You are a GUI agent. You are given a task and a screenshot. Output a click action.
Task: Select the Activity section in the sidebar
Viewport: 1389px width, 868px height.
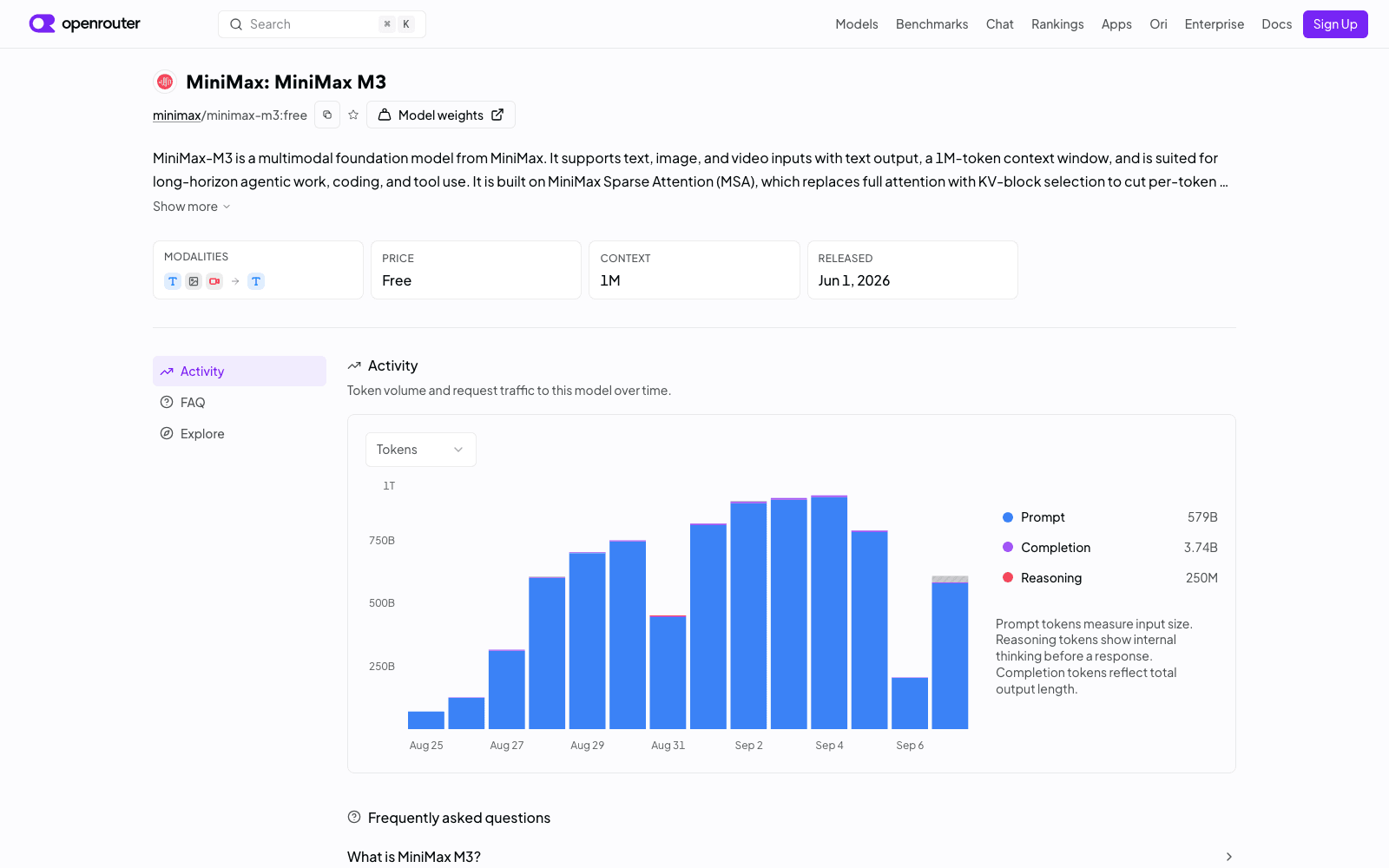pyautogui.click(x=240, y=372)
